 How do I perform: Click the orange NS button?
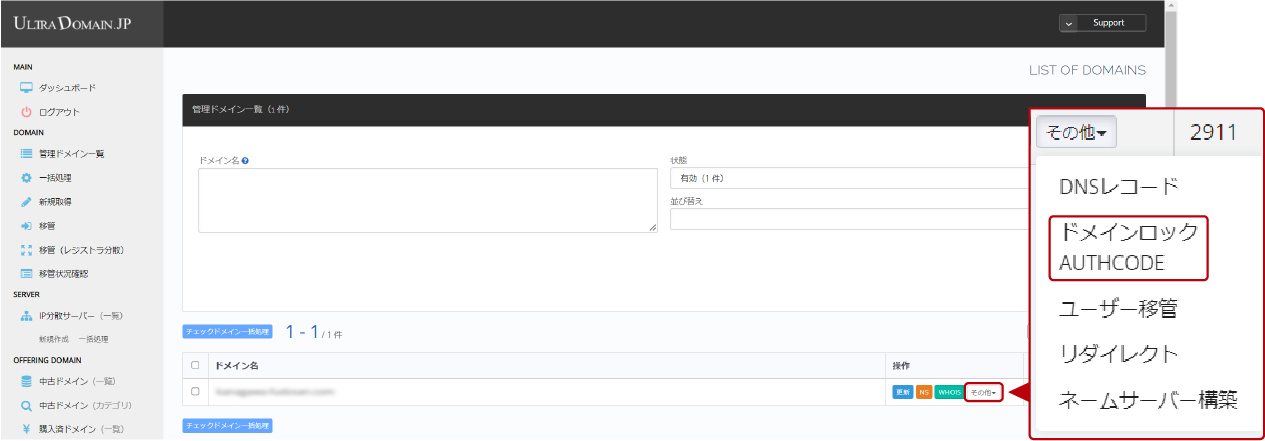(924, 392)
